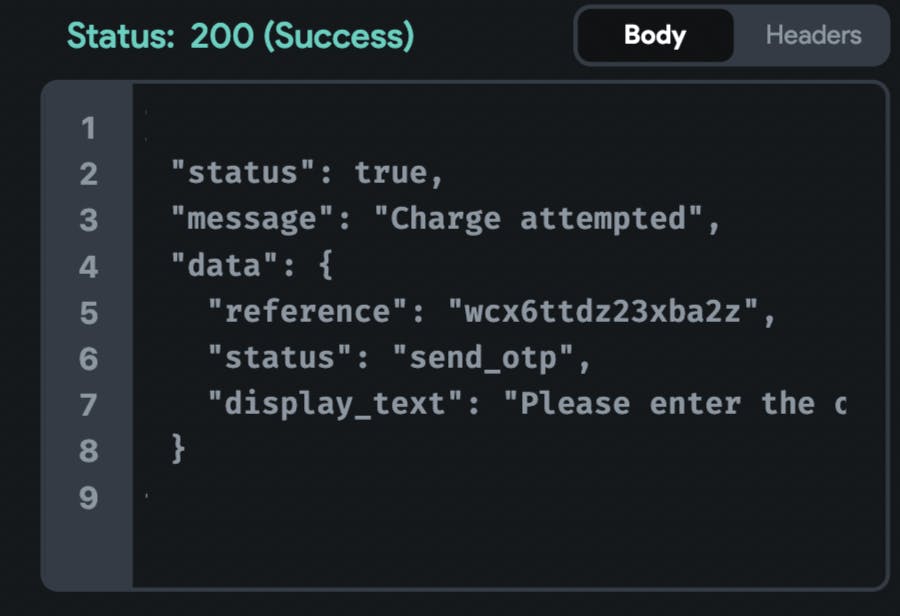Click line number 6 in gutter
This screenshot has width=900, height=616.
[88, 359]
